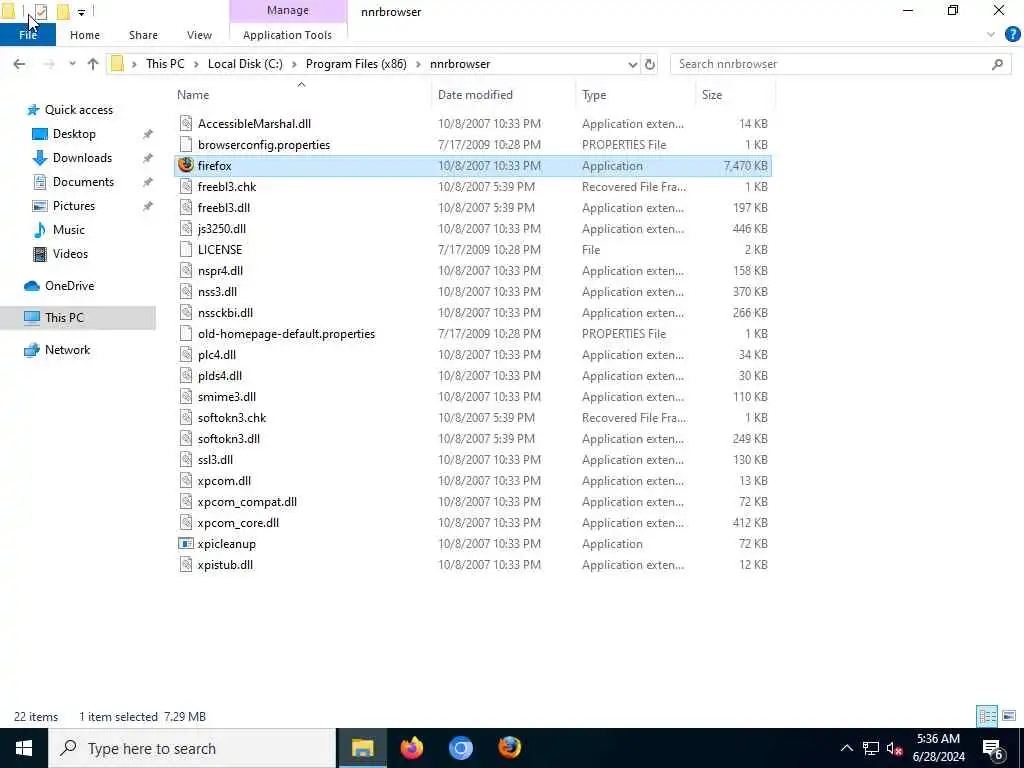Open the old Firefox globe taskbar icon
The width and height of the screenshot is (1024, 768).
tap(509, 748)
